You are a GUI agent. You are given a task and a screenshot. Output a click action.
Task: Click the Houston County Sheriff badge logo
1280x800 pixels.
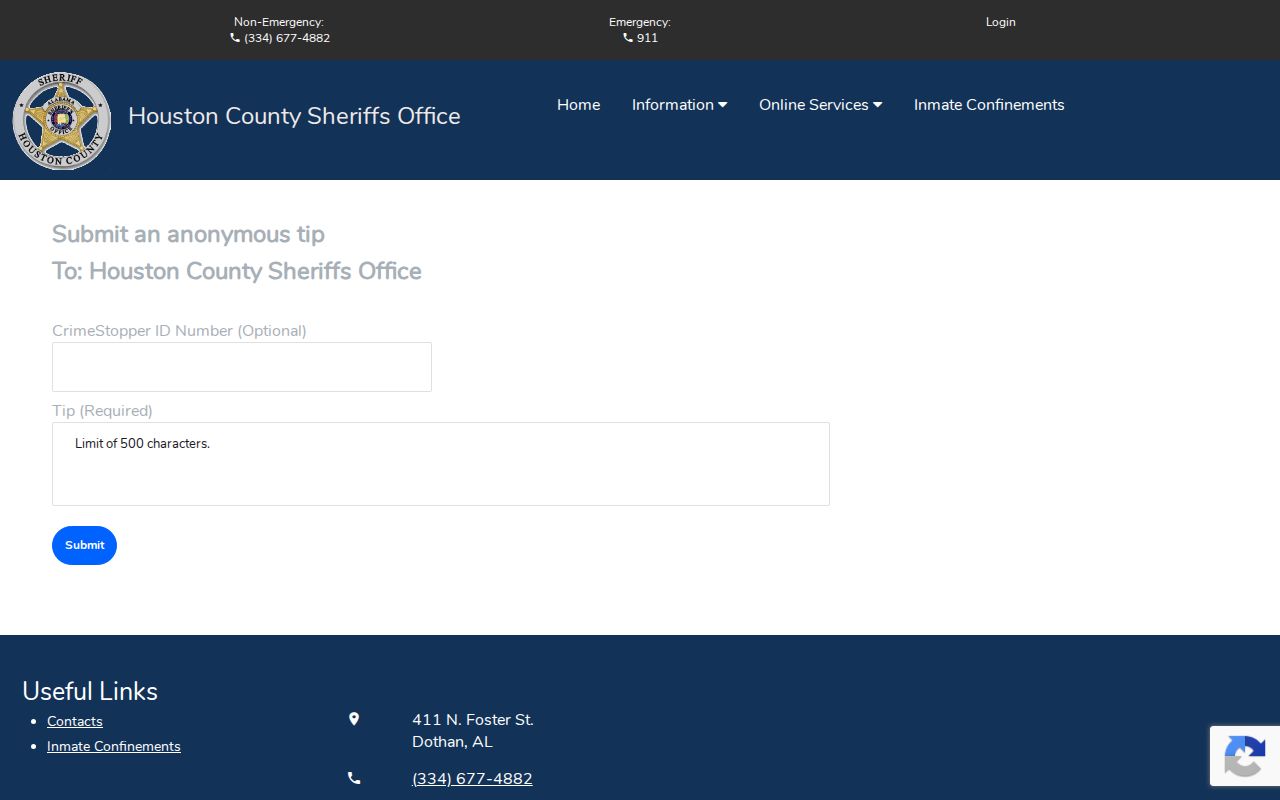(x=62, y=120)
